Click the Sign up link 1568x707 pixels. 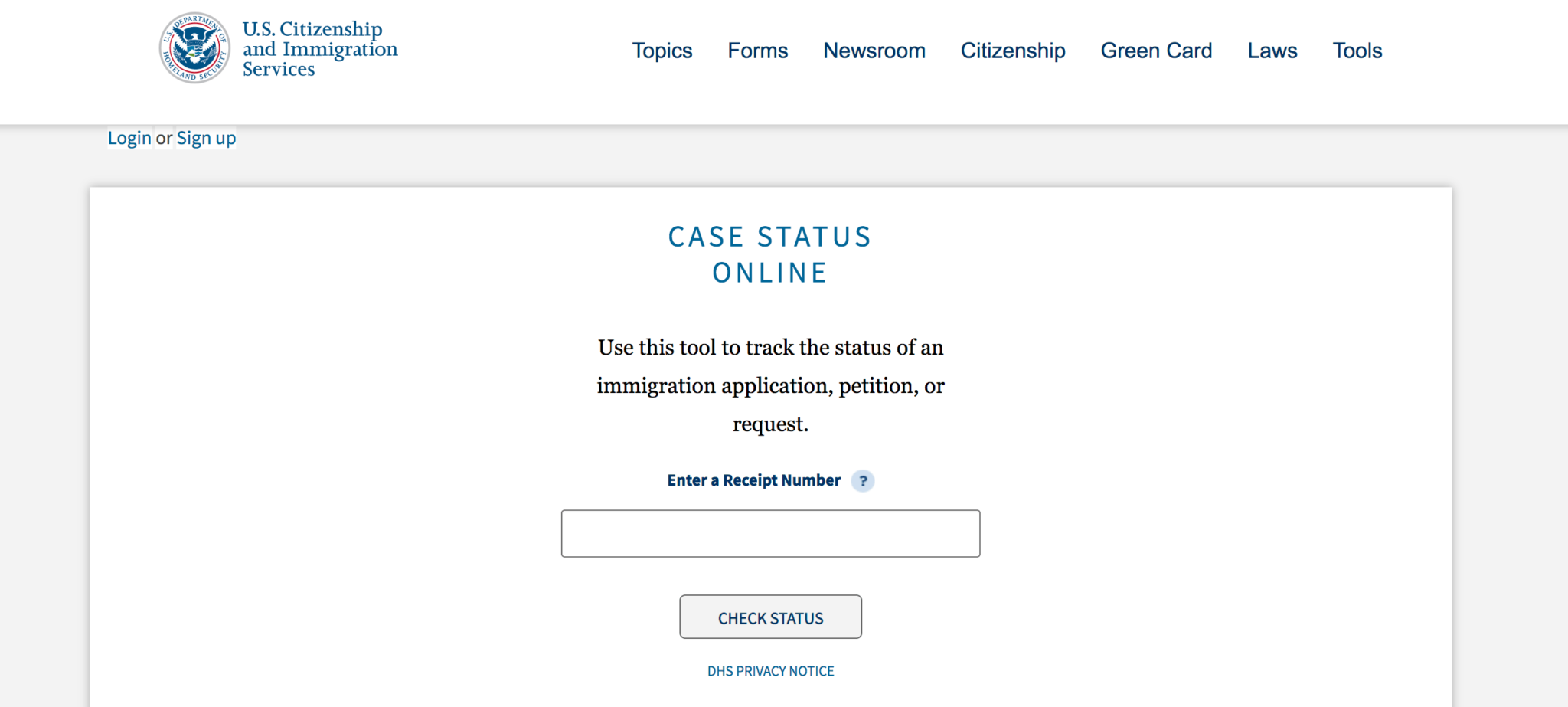(x=206, y=138)
